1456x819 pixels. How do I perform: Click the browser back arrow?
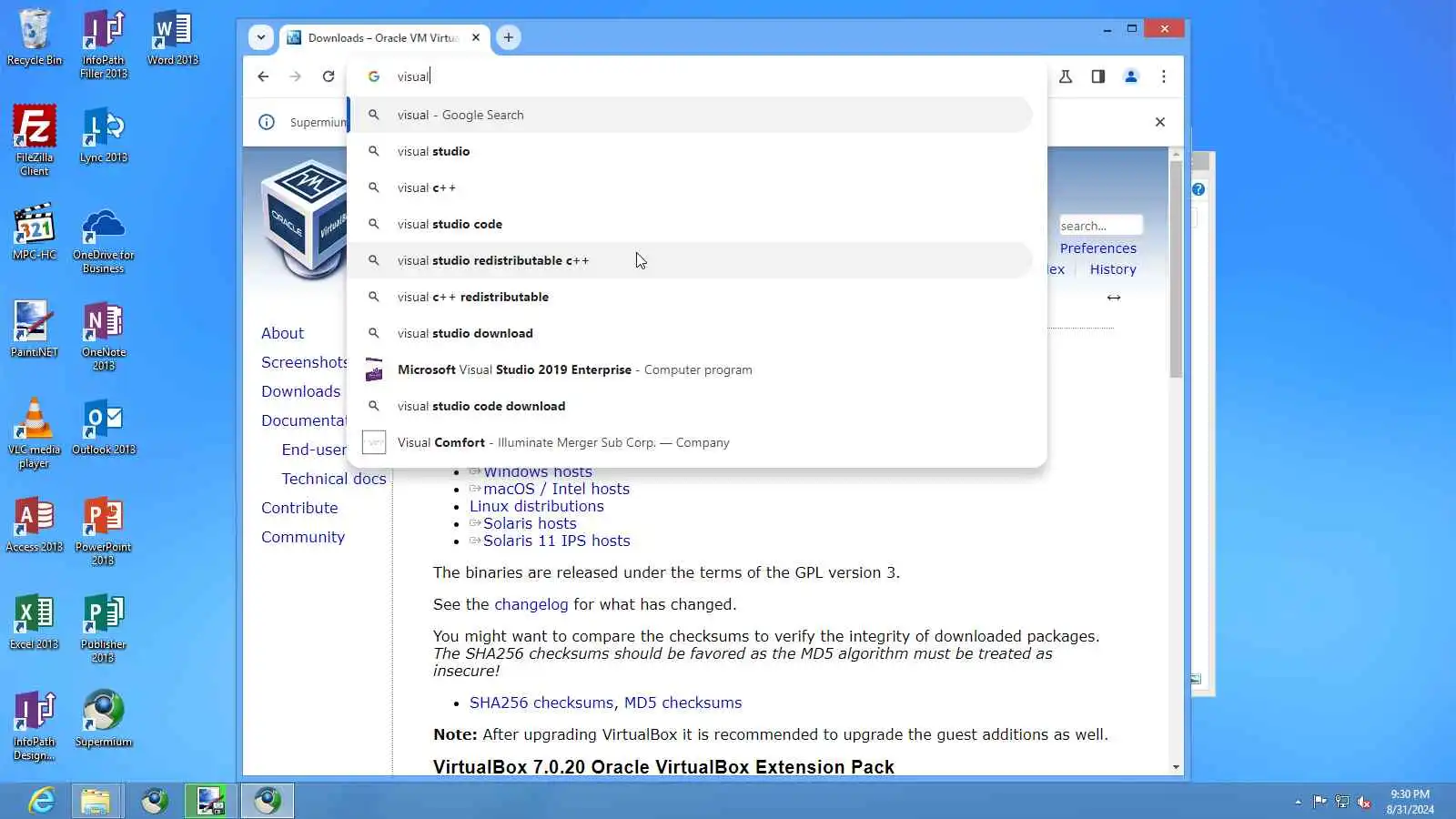click(263, 76)
